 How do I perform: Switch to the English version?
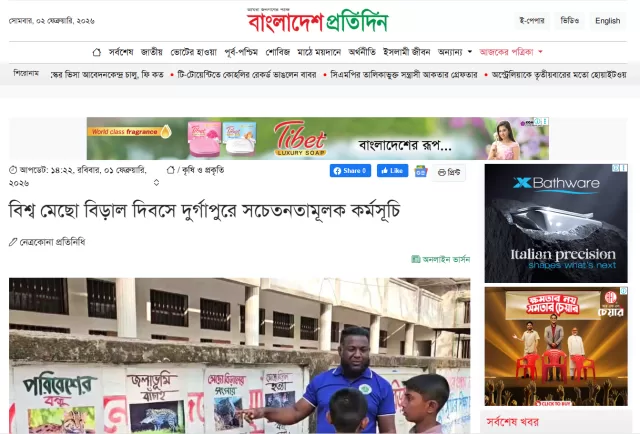[x=607, y=21]
